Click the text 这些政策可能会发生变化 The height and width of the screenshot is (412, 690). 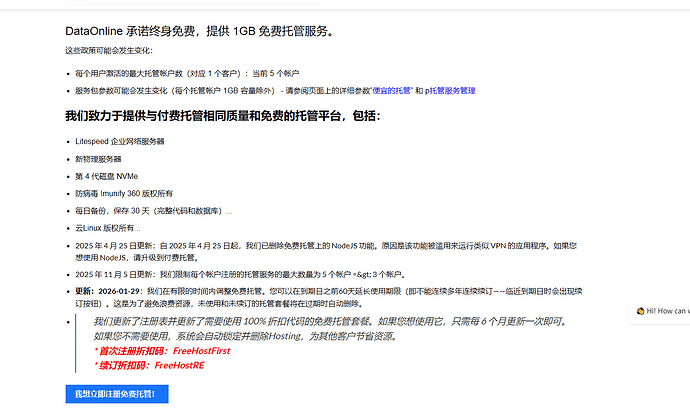point(109,51)
